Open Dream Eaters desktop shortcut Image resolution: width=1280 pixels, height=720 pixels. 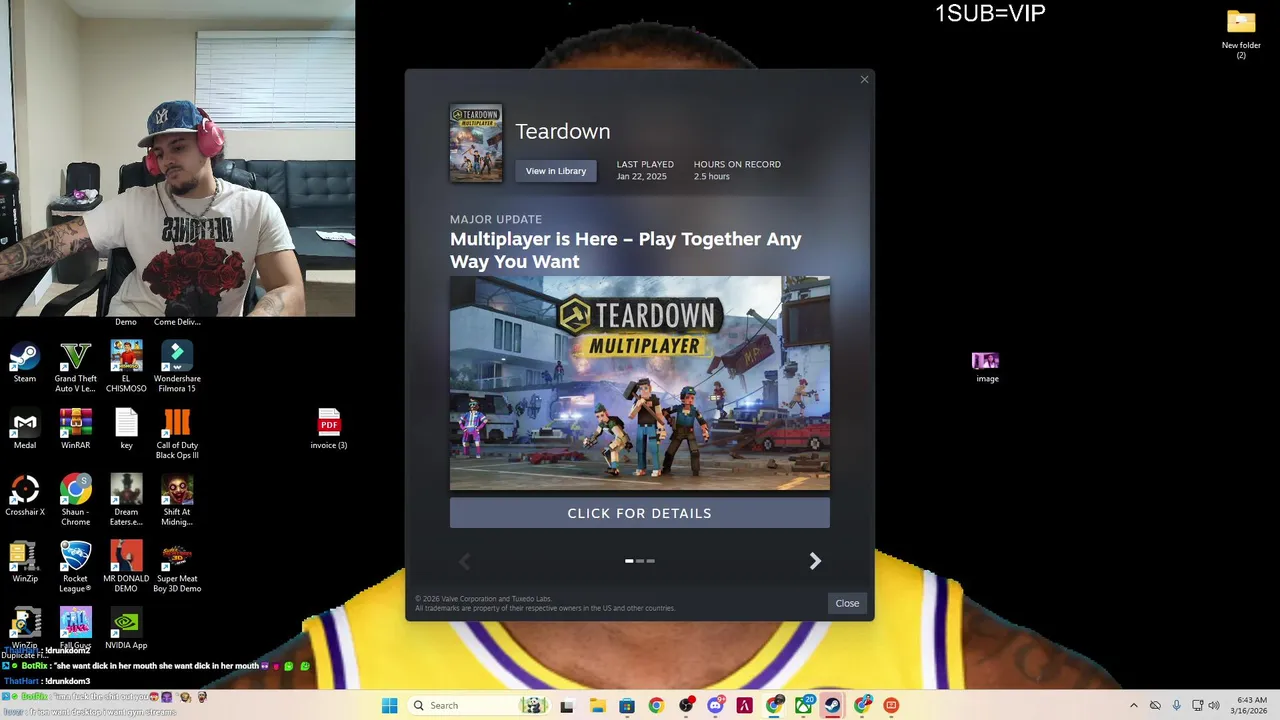click(126, 500)
